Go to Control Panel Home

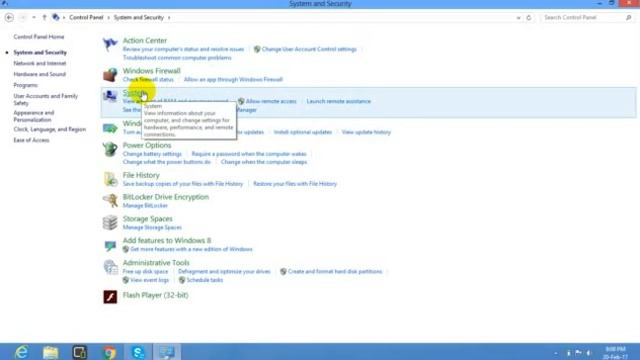coord(39,37)
